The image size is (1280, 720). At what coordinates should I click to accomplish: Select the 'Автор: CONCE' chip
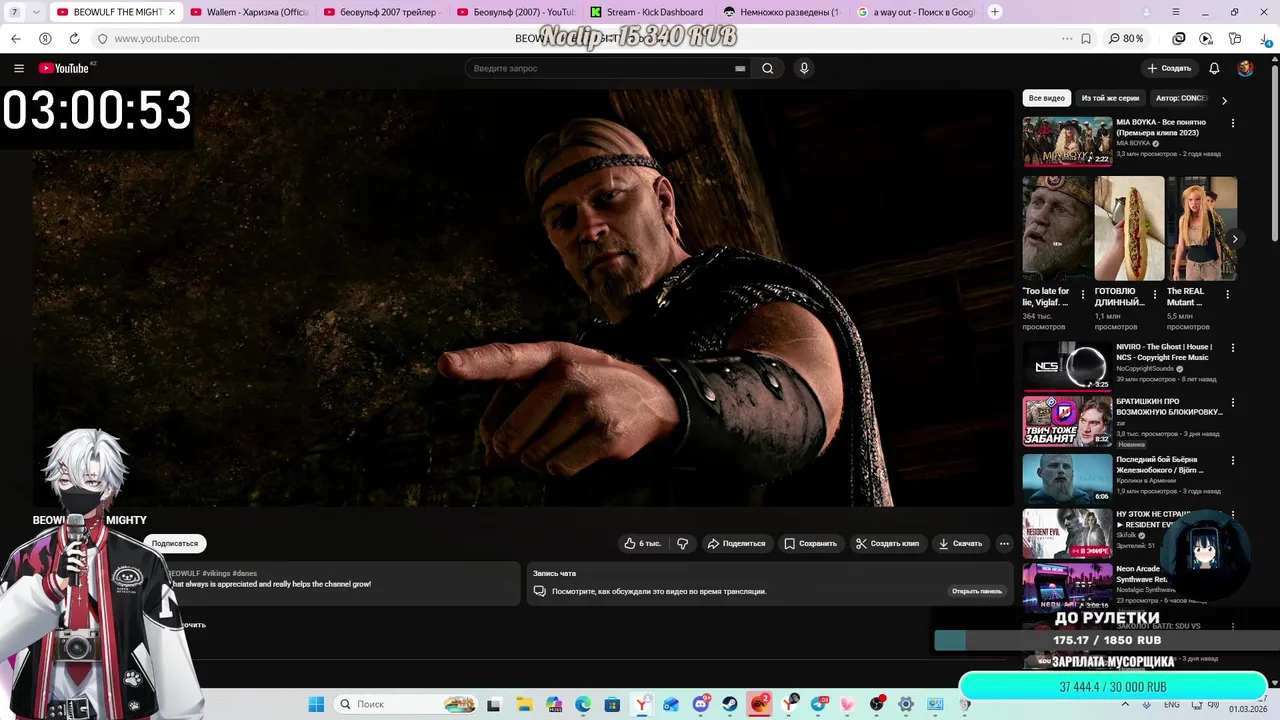[x=1181, y=99]
